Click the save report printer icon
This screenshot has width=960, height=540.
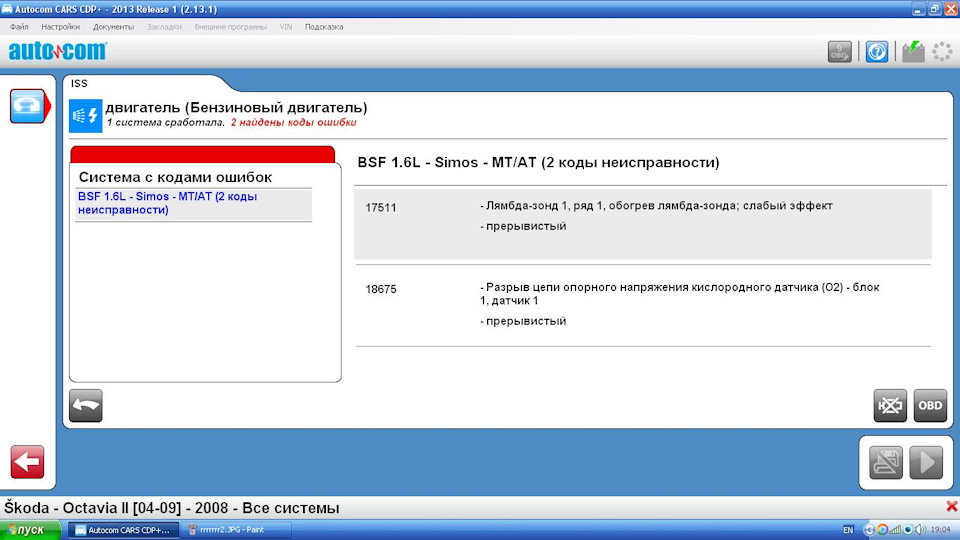pyautogui.click(x=885, y=462)
